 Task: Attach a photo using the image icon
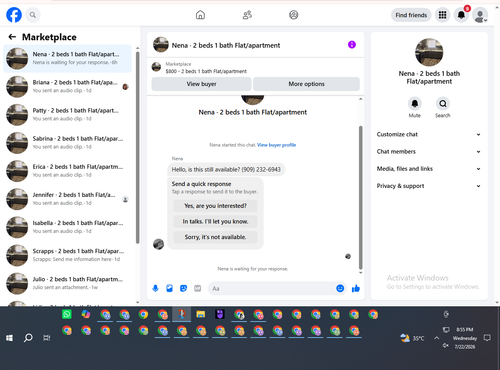[x=169, y=288]
